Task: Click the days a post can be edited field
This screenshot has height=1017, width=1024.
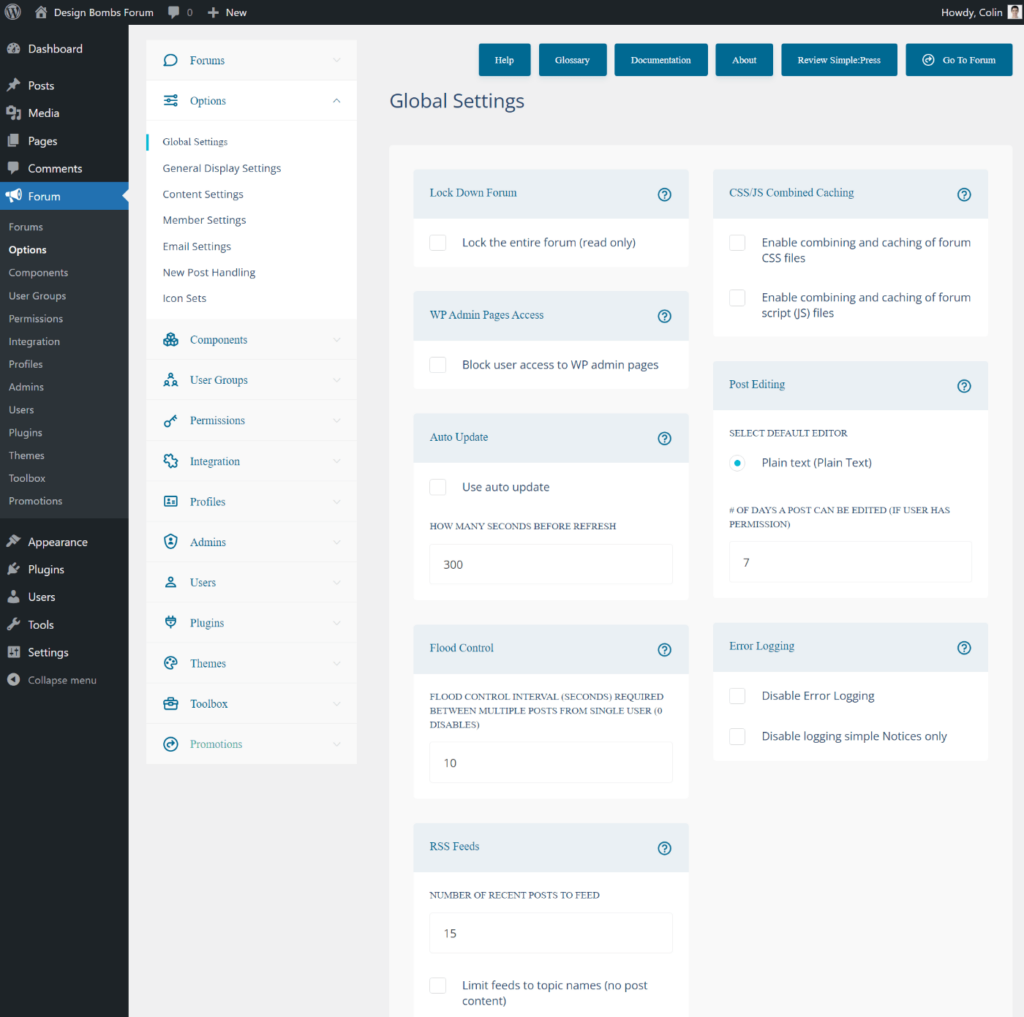Action: [850, 562]
